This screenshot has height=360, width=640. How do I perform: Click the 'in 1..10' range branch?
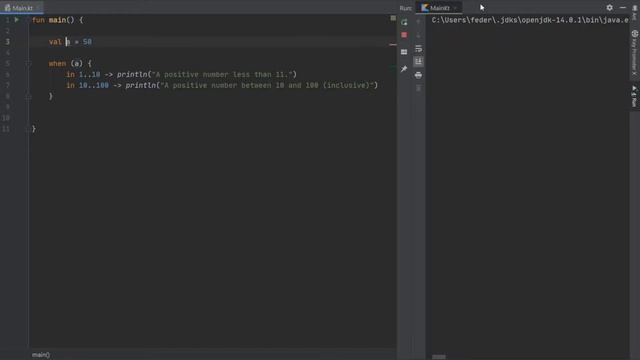tap(83, 74)
